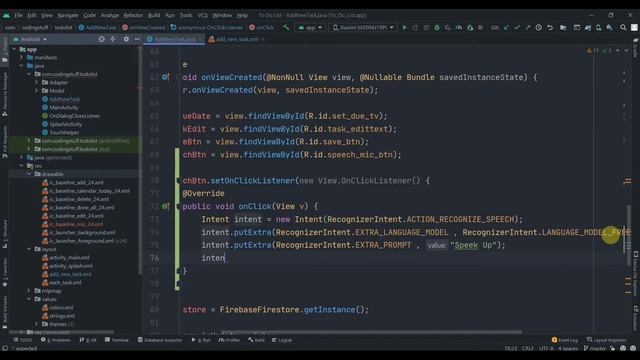Click the override gutter icon on the onViewCreated line
Image resolution: width=640 pixels, height=360 pixels.
pos(165,77)
